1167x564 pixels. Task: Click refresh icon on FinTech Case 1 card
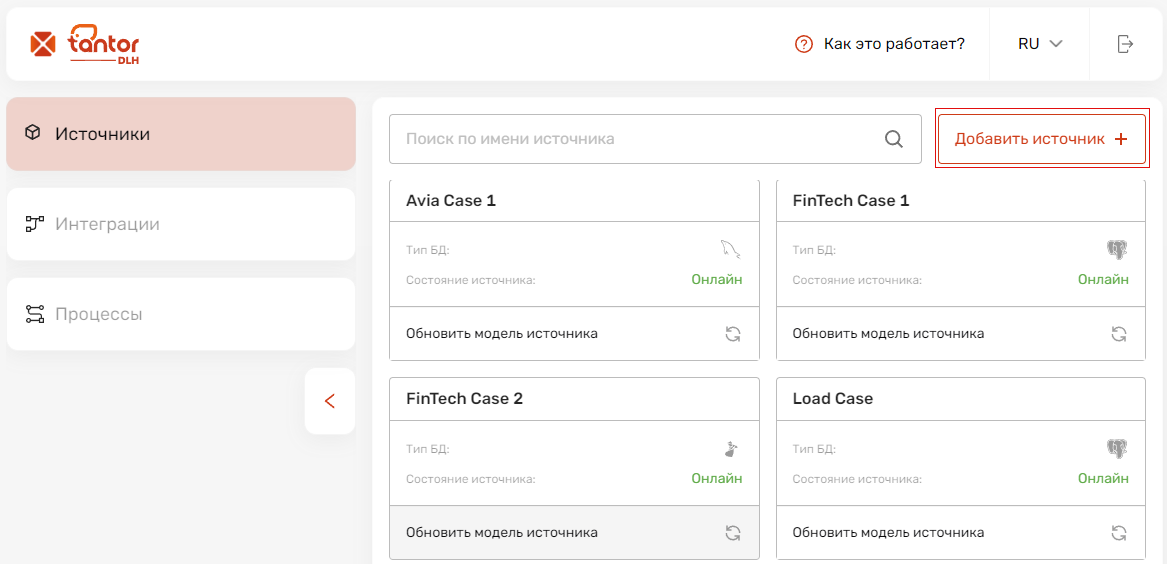[x=1119, y=333]
